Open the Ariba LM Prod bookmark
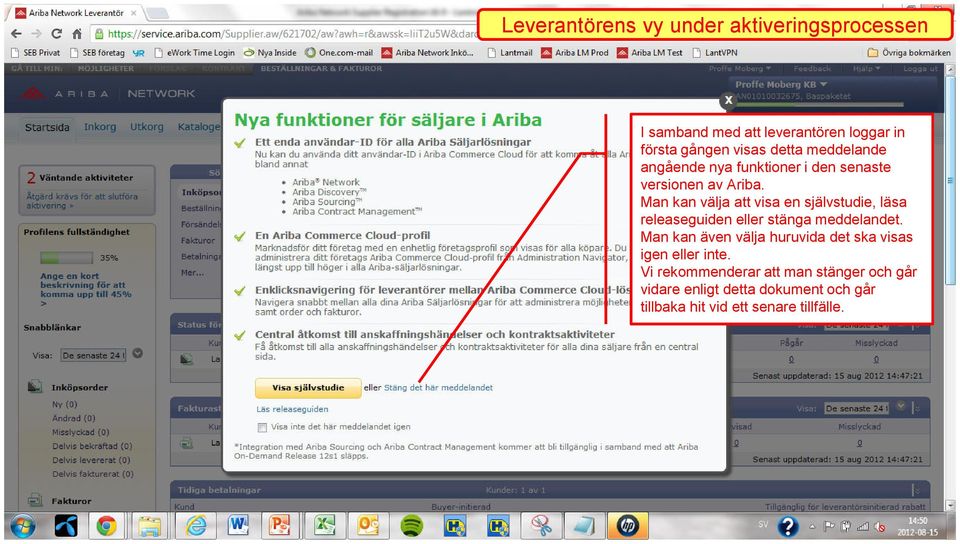Viewport: 960px width, 544px height. coord(574,53)
